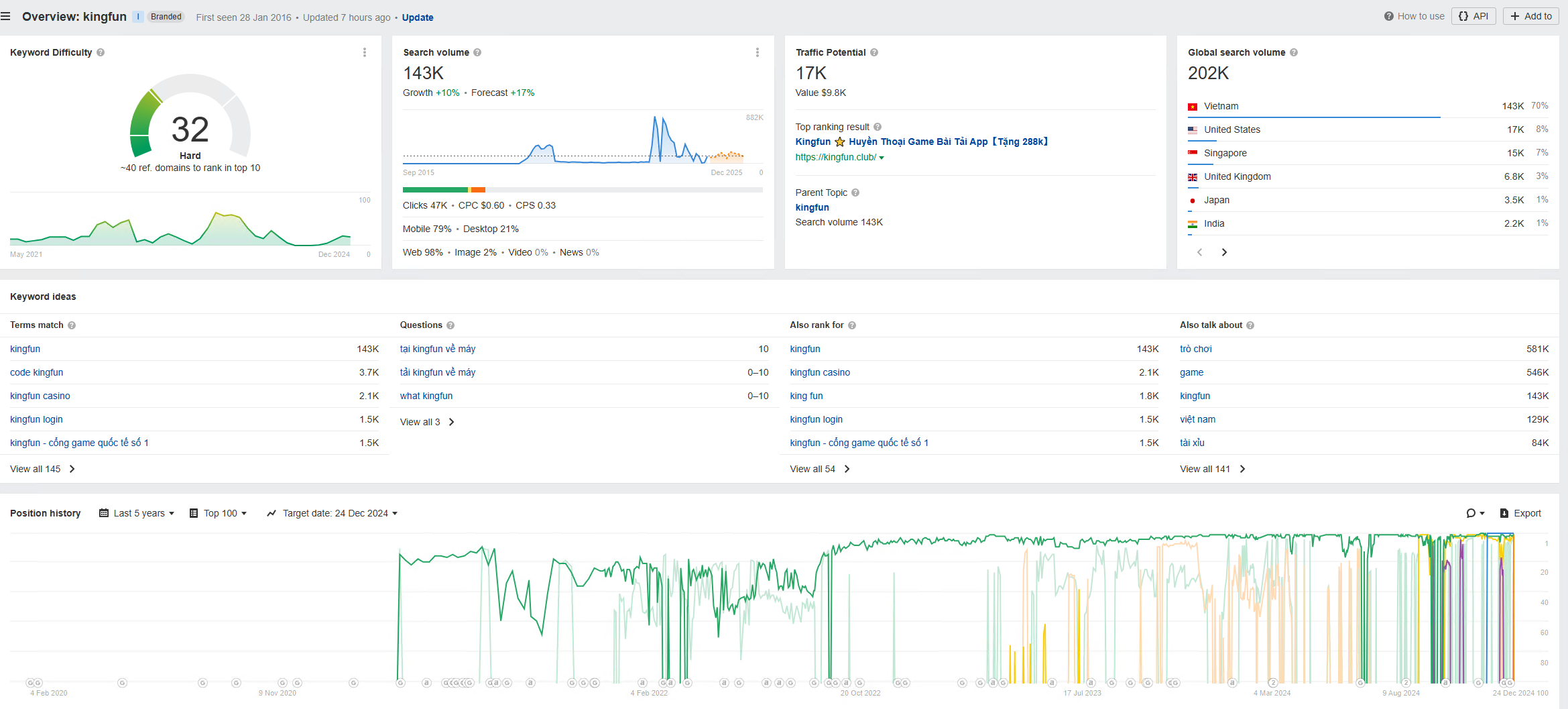The height and width of the screenshot is (709, 1568).
Task: Click the Mobile 79% device share text
Action: pyautogui.click(x=427, y=229)
